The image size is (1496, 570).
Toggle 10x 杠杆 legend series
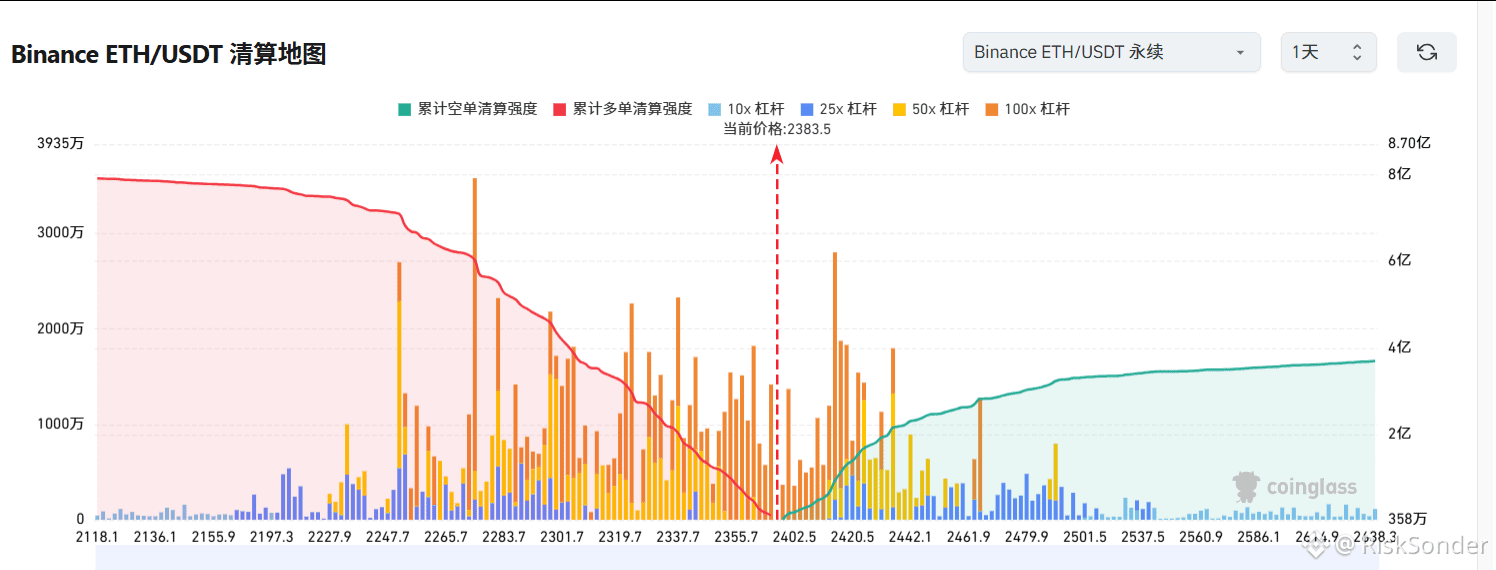(x=746, y=109)
